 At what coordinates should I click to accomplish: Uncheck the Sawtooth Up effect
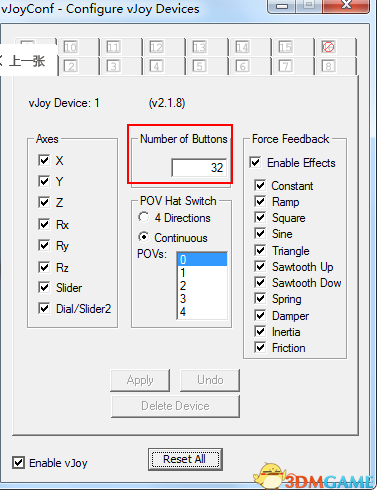[260, 266]
